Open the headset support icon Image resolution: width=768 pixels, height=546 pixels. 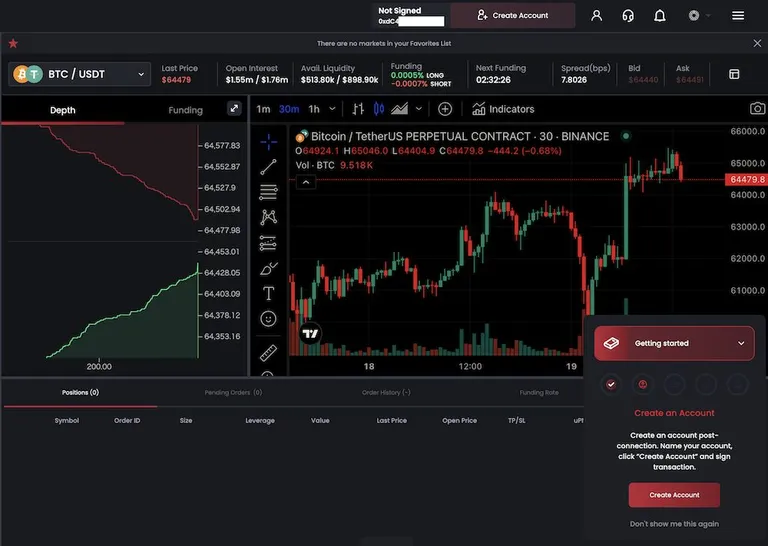(x=628, y=16)
